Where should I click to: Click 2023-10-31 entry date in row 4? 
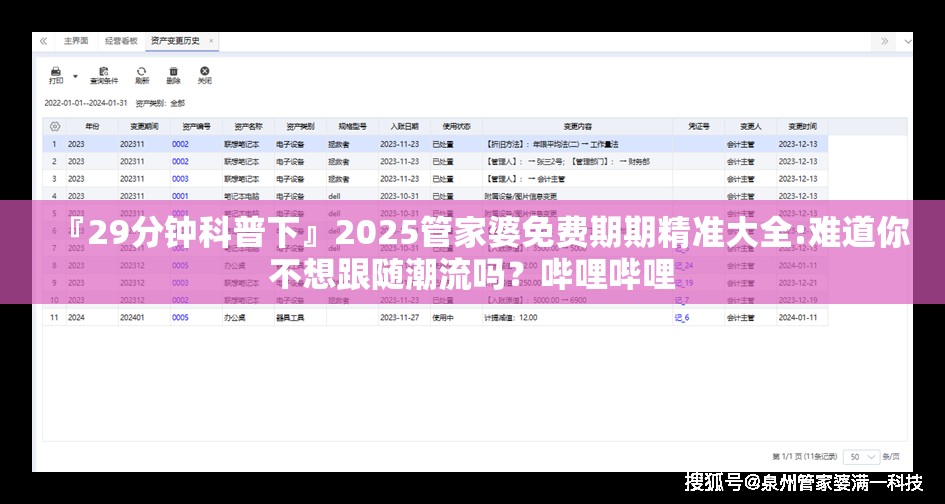[x=404, y=196]
